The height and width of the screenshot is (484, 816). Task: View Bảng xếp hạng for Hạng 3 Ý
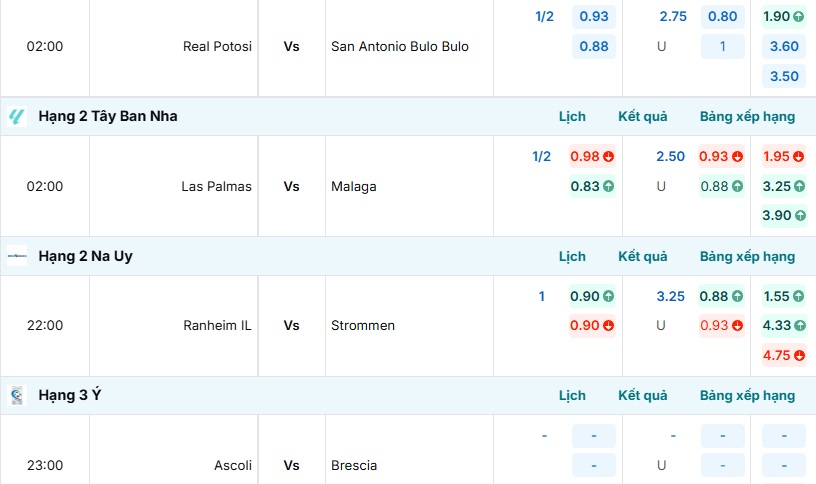[x=747, y=396]
